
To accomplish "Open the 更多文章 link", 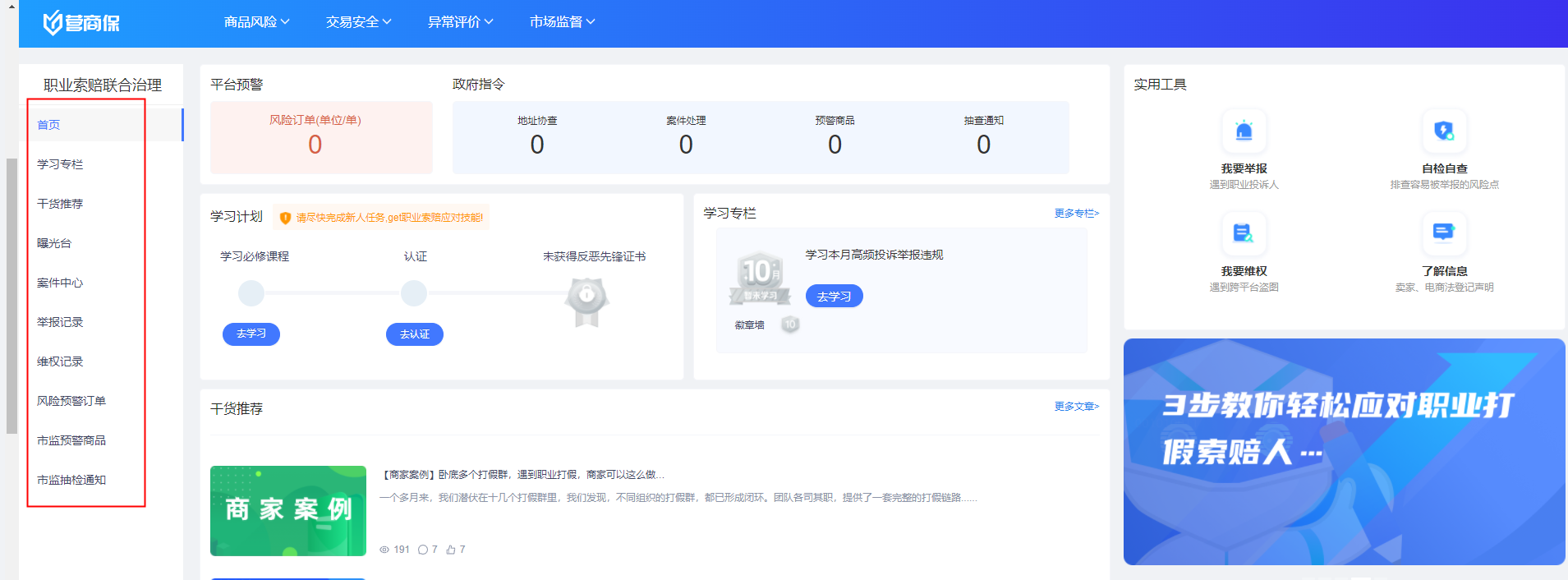I will 1077,407.
